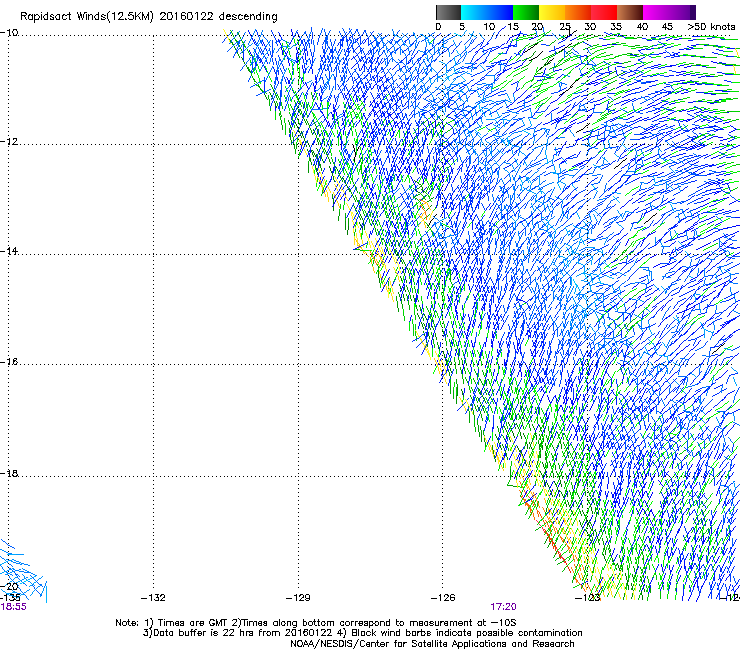Click the purple 18:55 time label
Image resolution: width=740 pixels, height=650 pixels.
point(14,607)
